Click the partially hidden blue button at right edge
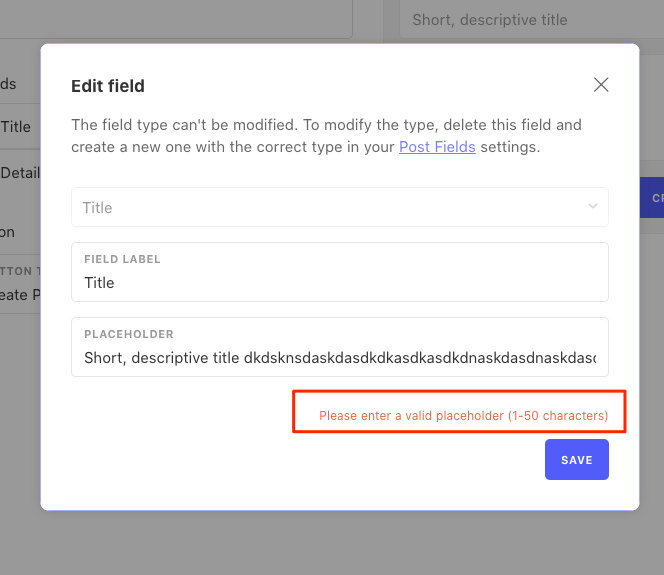Viewport: 664px width, 575px height. [652, 198]
